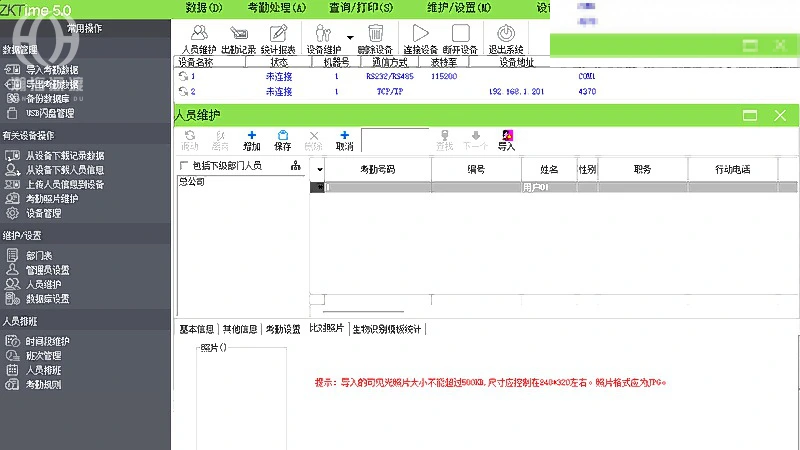This screenshot has height=450, width=800.
Task: Click 增加 plus icon in 人员维护
Action: [x=252, y=141]
